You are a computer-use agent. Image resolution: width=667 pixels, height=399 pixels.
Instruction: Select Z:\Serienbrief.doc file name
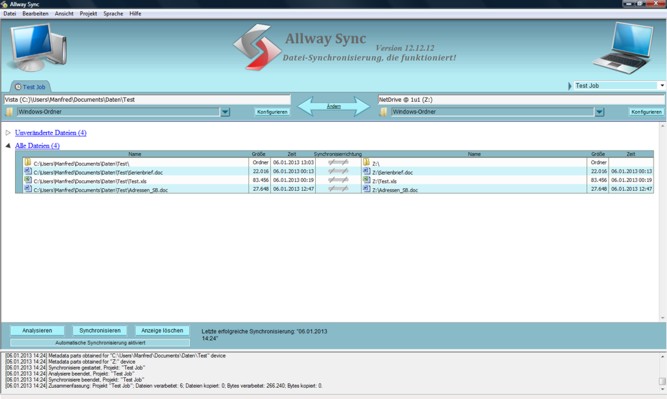tap(392, 173)
